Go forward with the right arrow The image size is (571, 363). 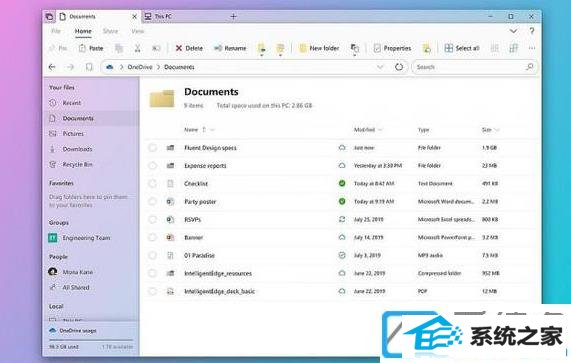[x=70, y=67]
